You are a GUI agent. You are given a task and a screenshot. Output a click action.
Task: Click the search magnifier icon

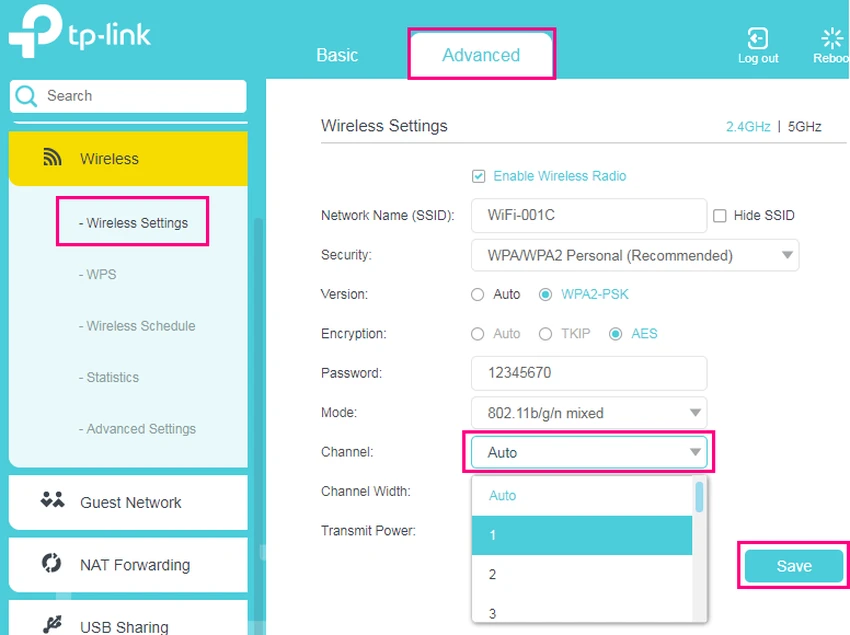click(x=26, y=96)
